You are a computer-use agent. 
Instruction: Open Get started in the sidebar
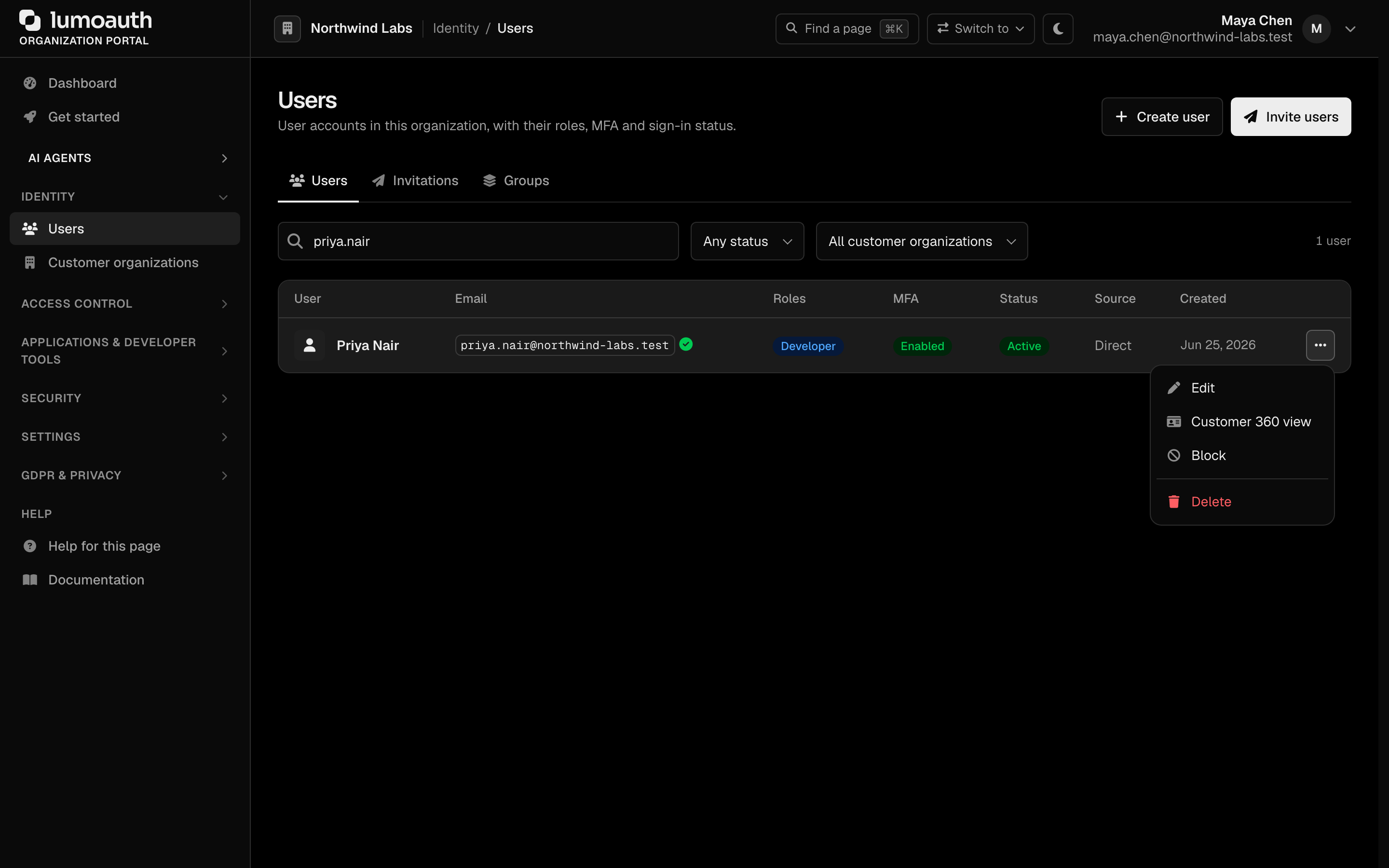124,117
